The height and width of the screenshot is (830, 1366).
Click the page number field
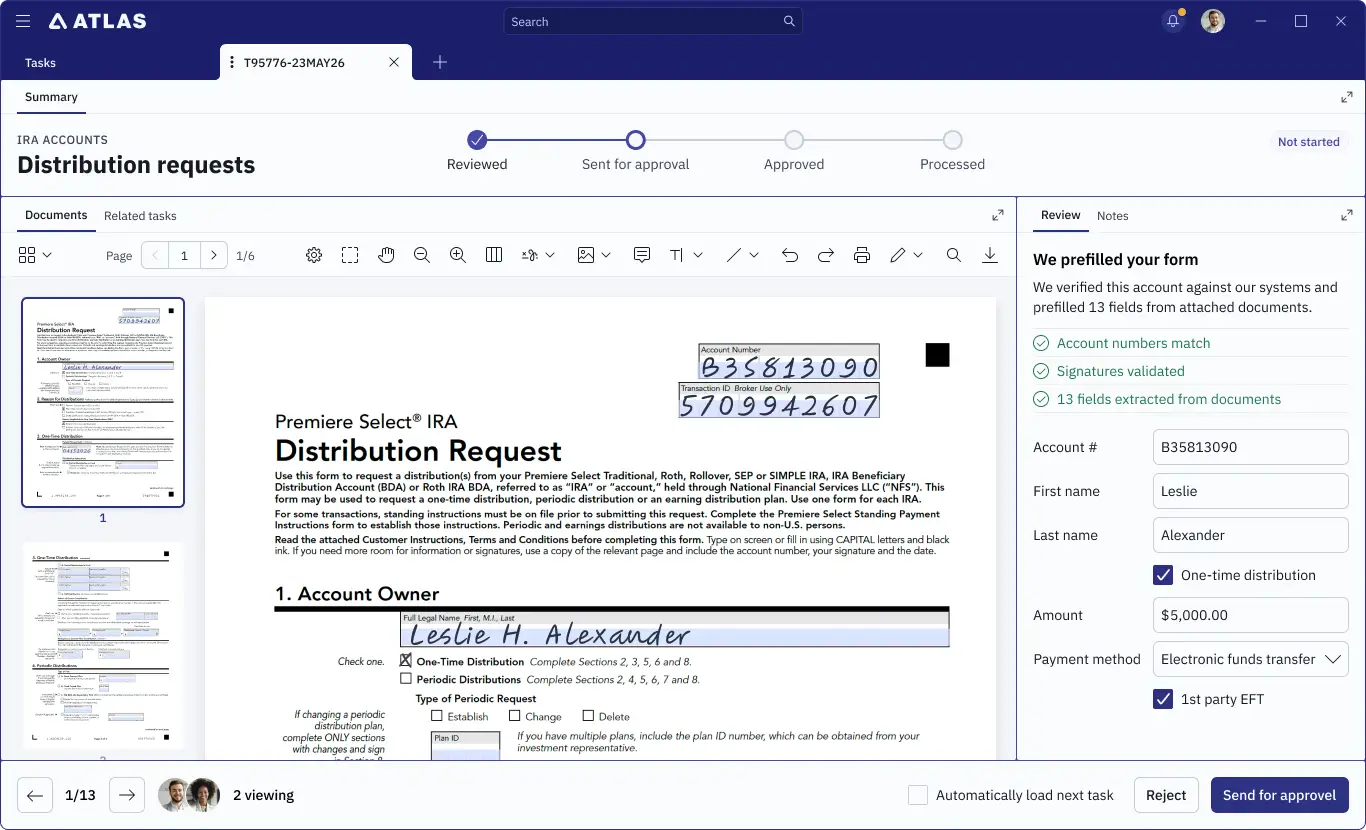(184, 255)
